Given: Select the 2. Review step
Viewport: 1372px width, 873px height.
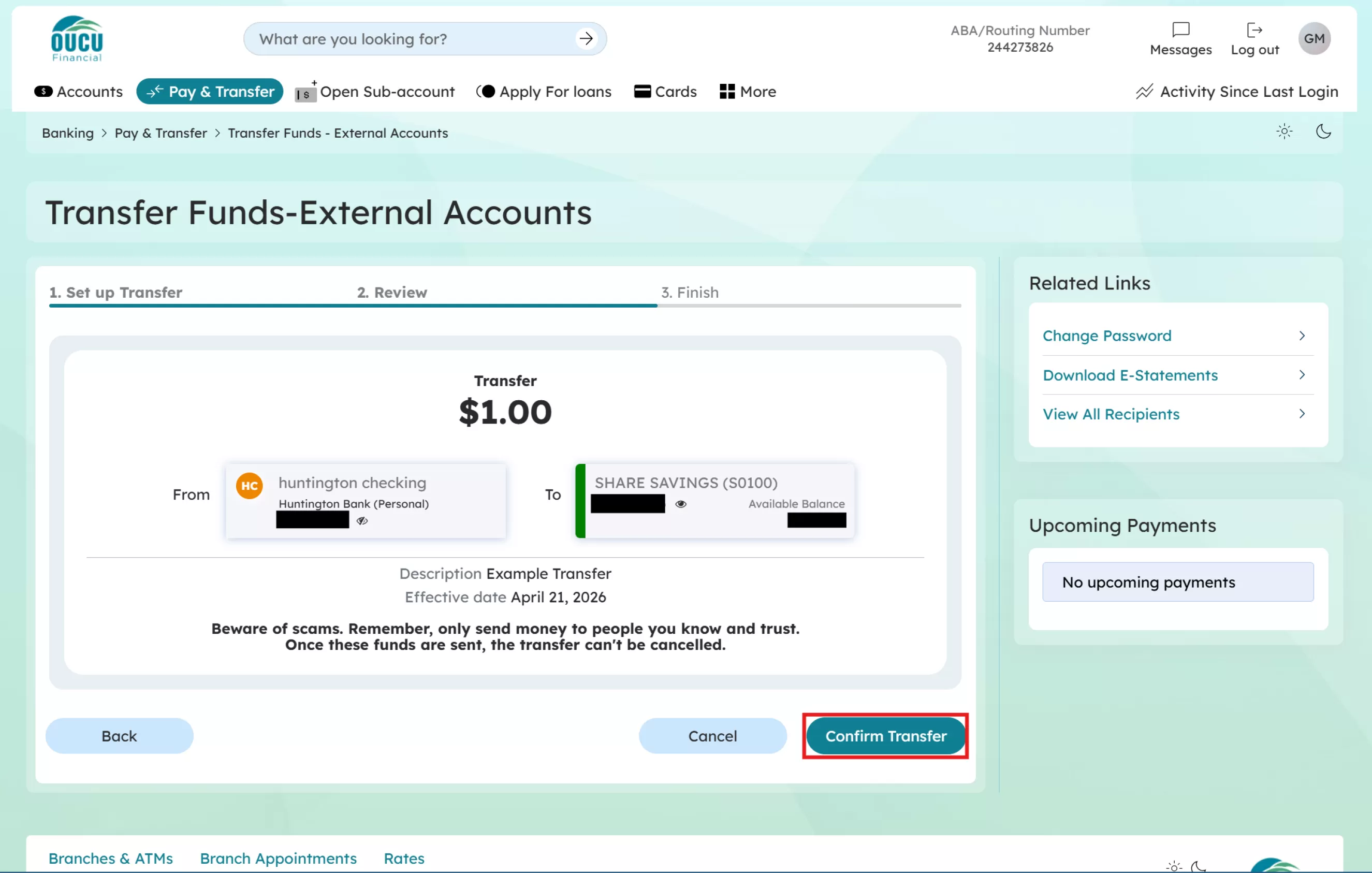Looking at the screenshot, I should [392, 293].
